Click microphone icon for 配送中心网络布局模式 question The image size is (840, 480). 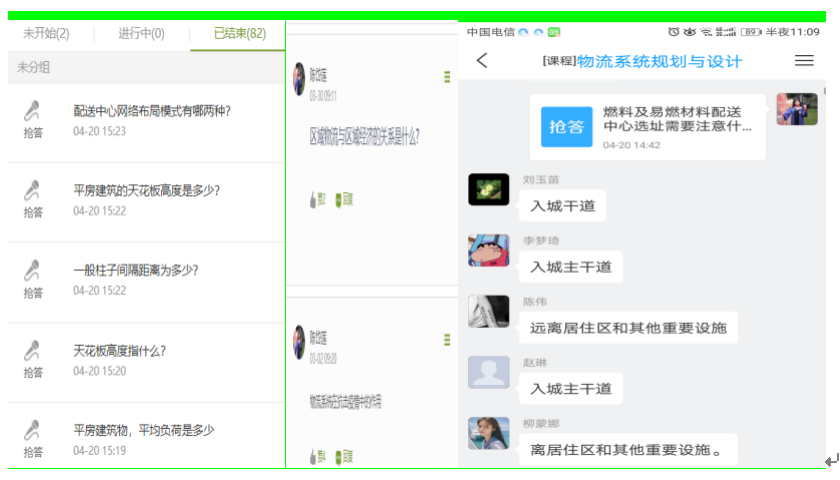pos(34,110)
